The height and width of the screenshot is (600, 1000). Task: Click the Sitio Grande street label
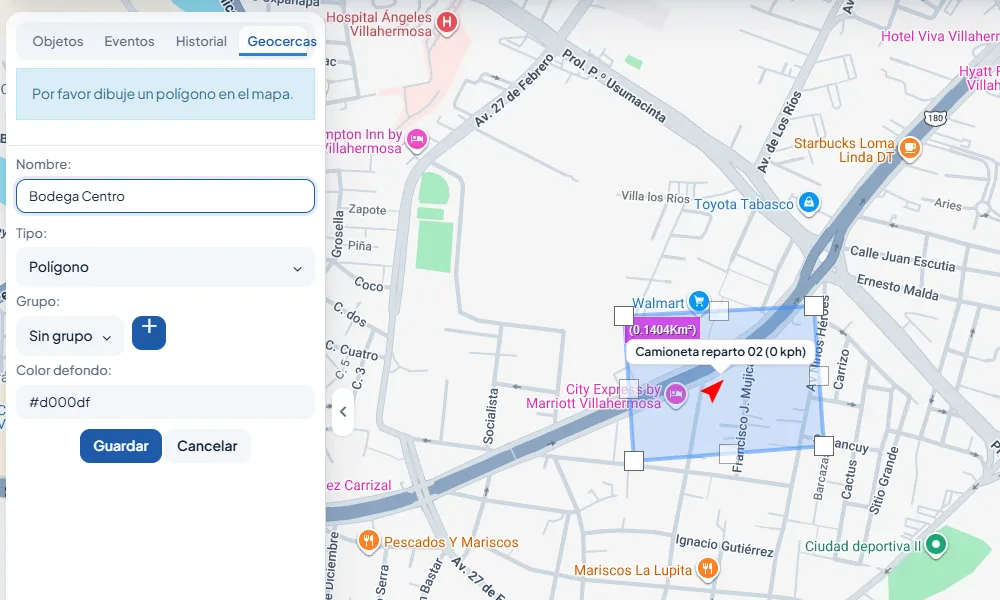885,480
